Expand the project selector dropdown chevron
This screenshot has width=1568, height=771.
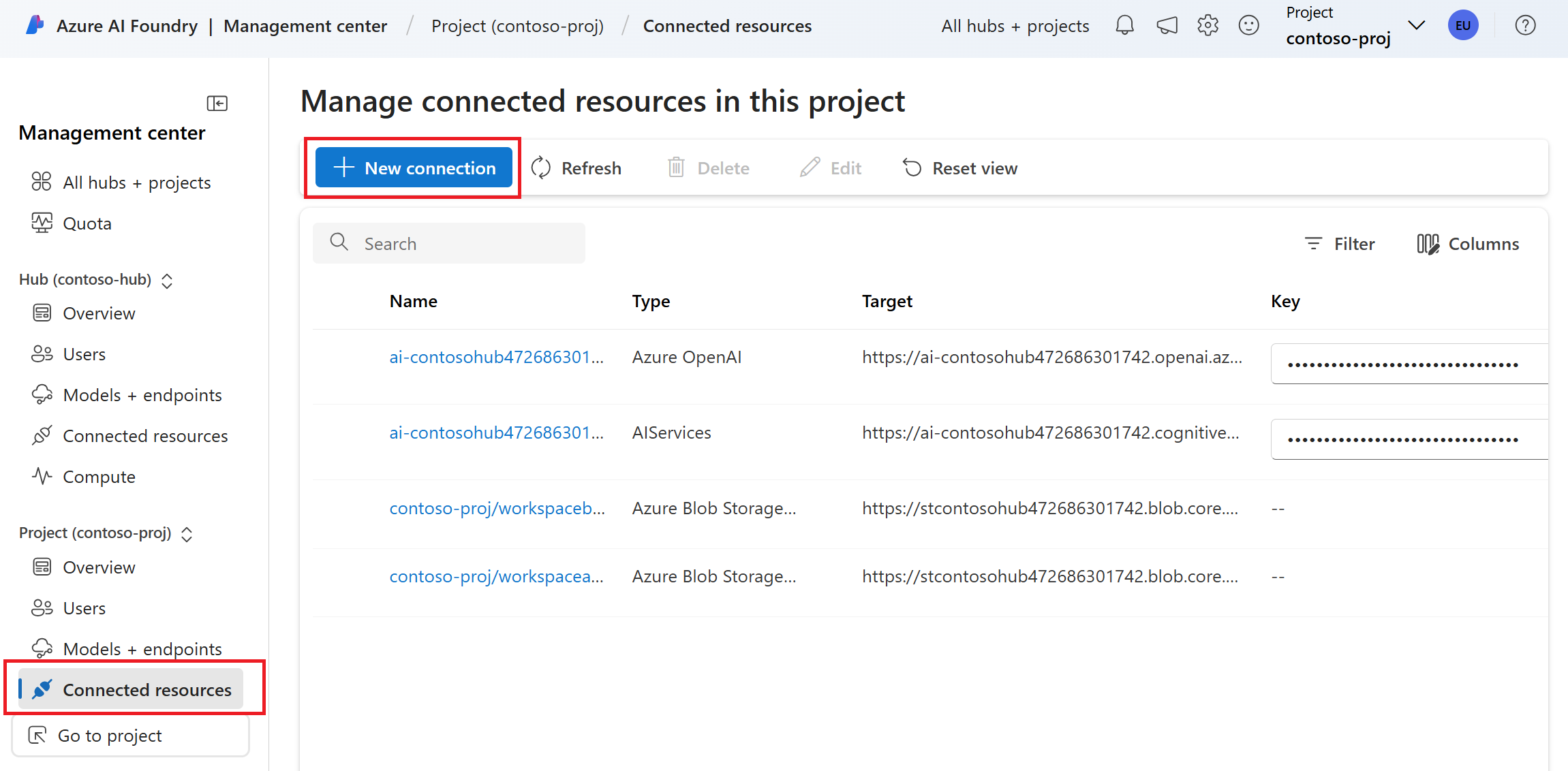(1417, 26)
